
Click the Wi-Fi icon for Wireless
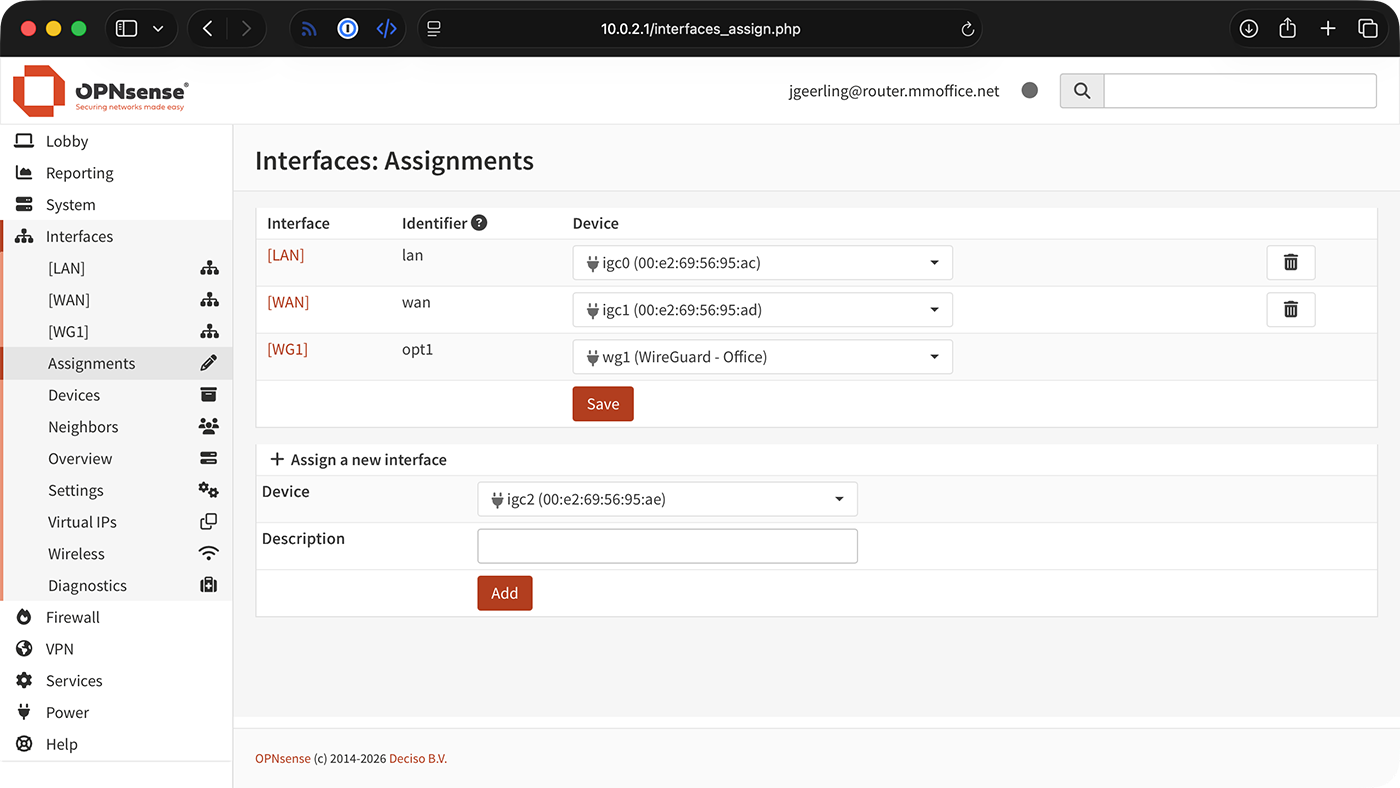click(x=208, y=554)
